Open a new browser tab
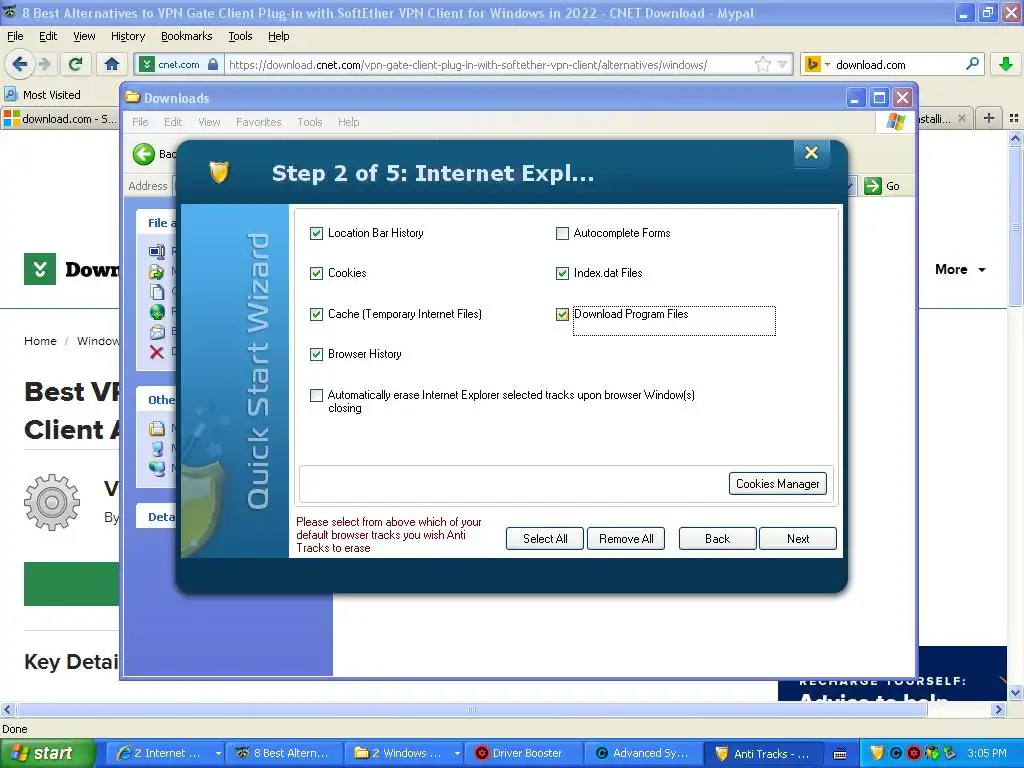Screen dimensions: 1024x768 coord(989,118)
